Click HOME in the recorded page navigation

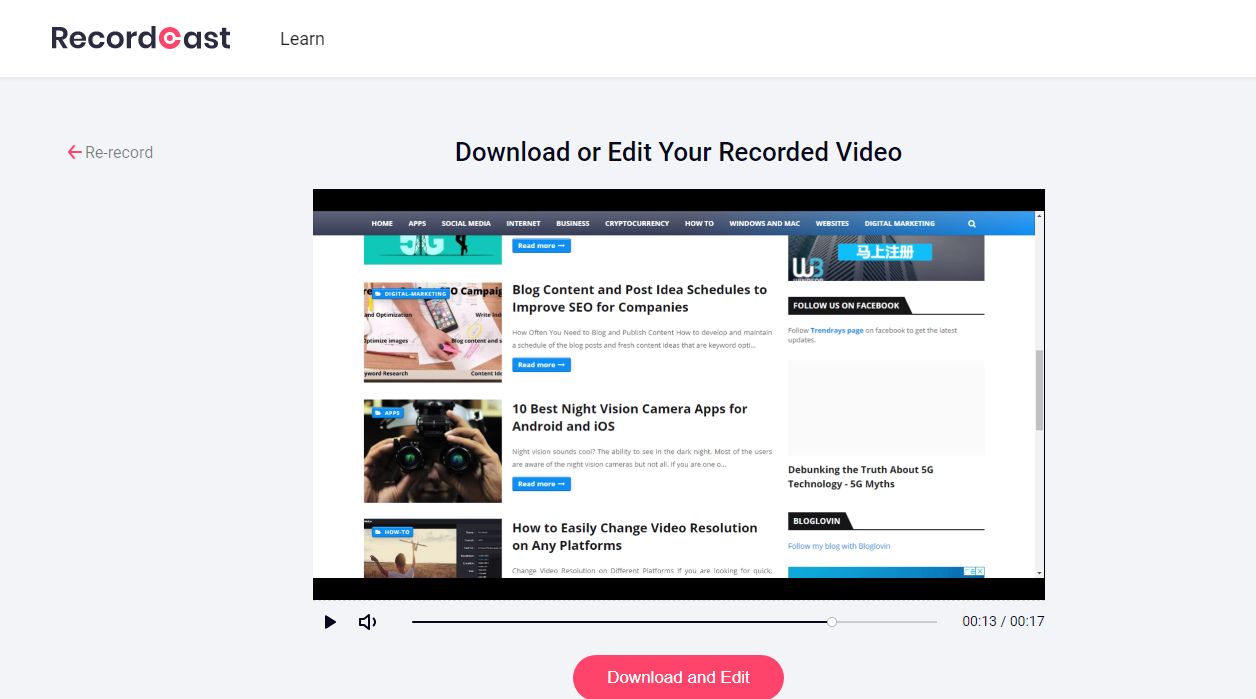(382, 224)
